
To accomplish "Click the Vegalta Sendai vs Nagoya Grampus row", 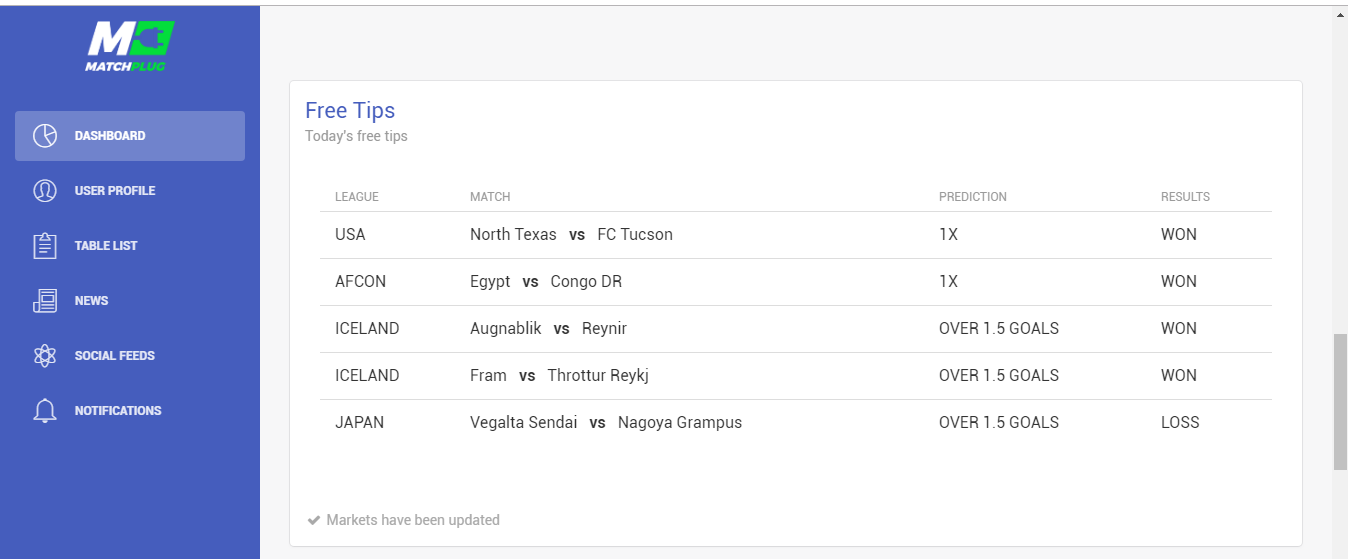I will point(796,423).
